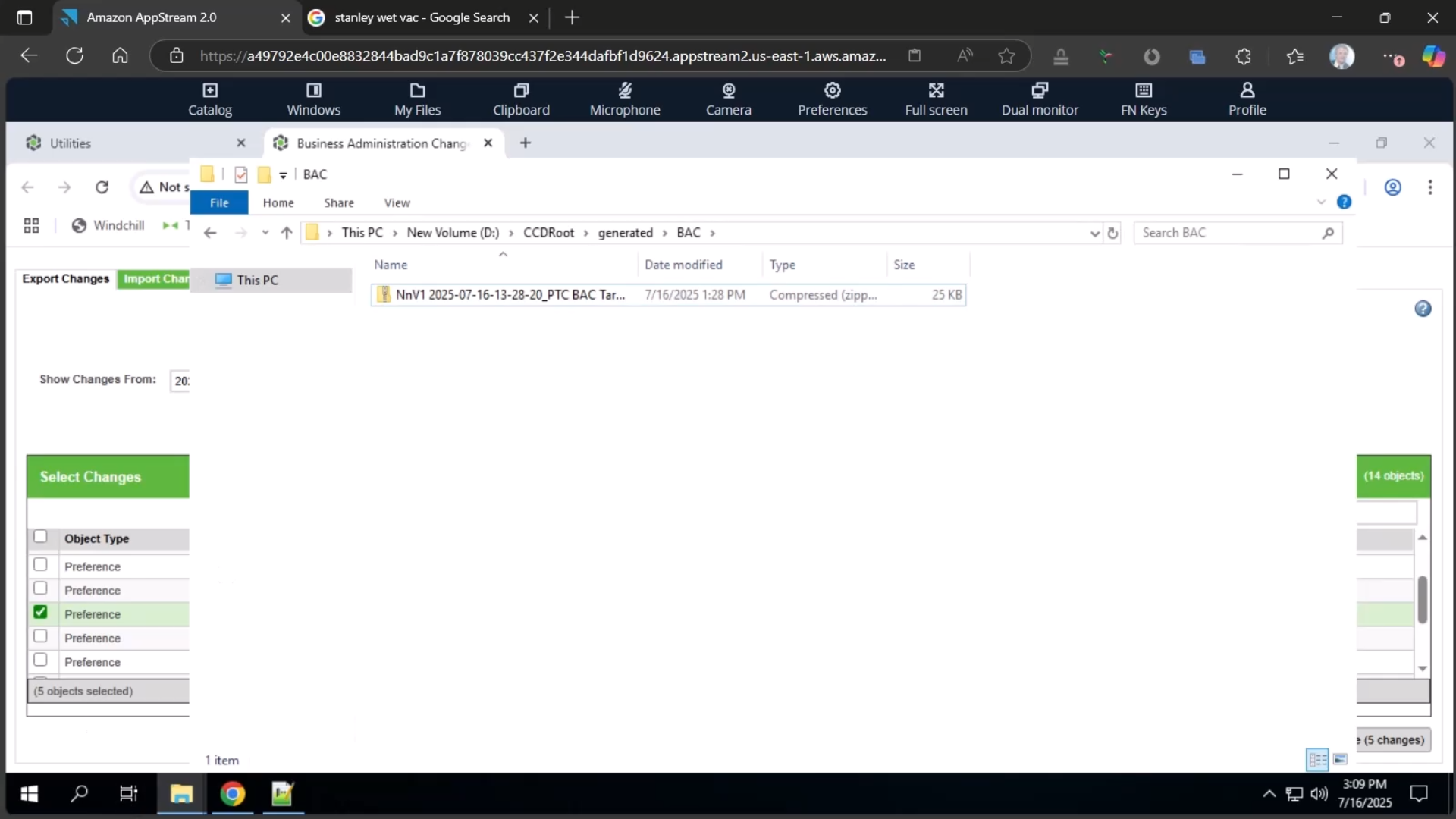The height and width of the screenshot is (819, 1456).
Task: Click CCDRoot in the breadcrumb path
Action: 548,233
